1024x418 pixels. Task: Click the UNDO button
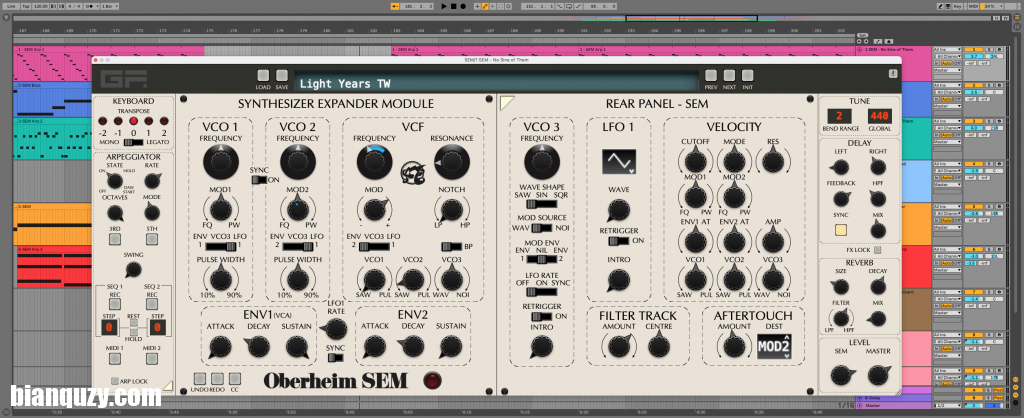coord(200,378)
